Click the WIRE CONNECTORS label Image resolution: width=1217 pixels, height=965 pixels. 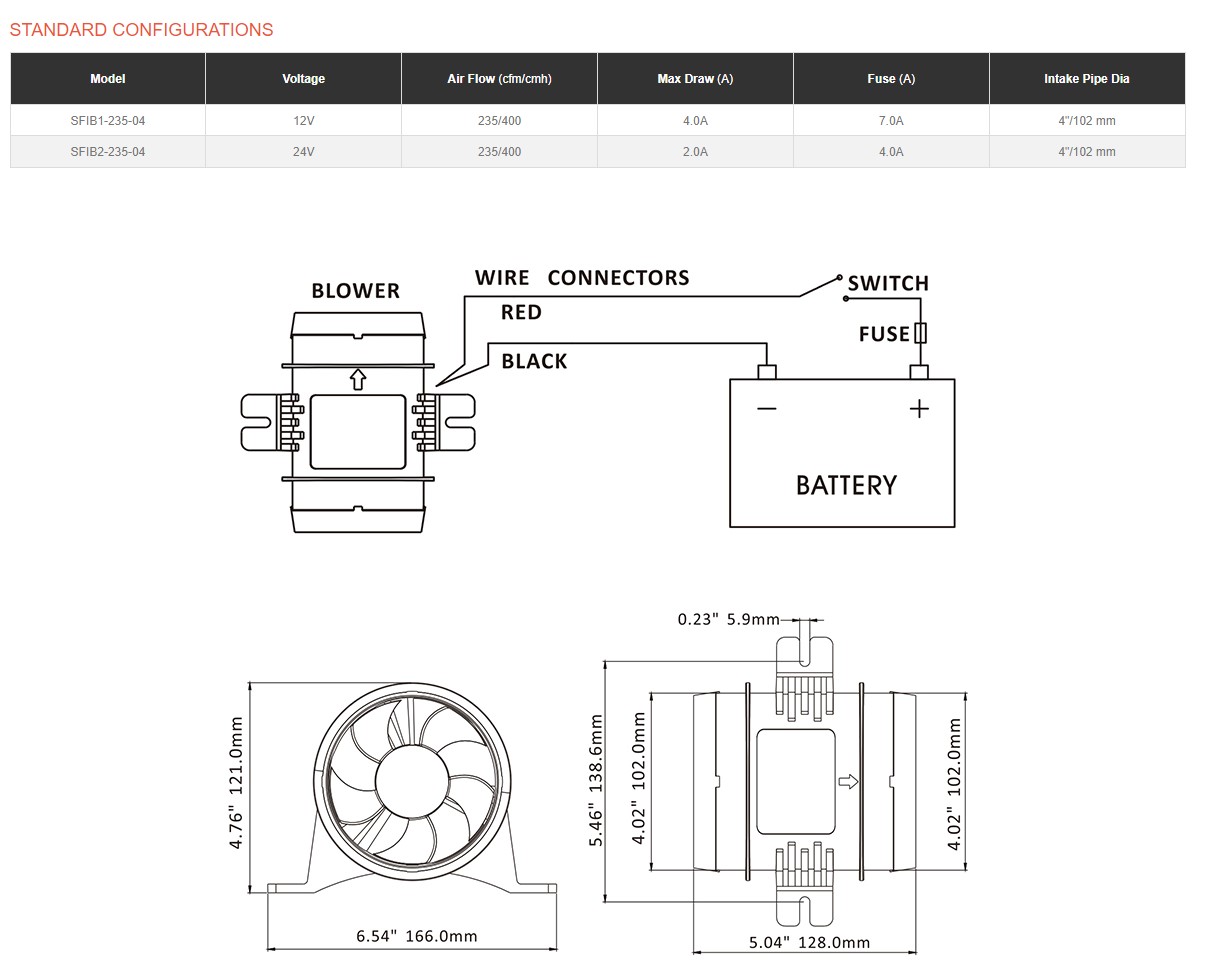(582, 278)
